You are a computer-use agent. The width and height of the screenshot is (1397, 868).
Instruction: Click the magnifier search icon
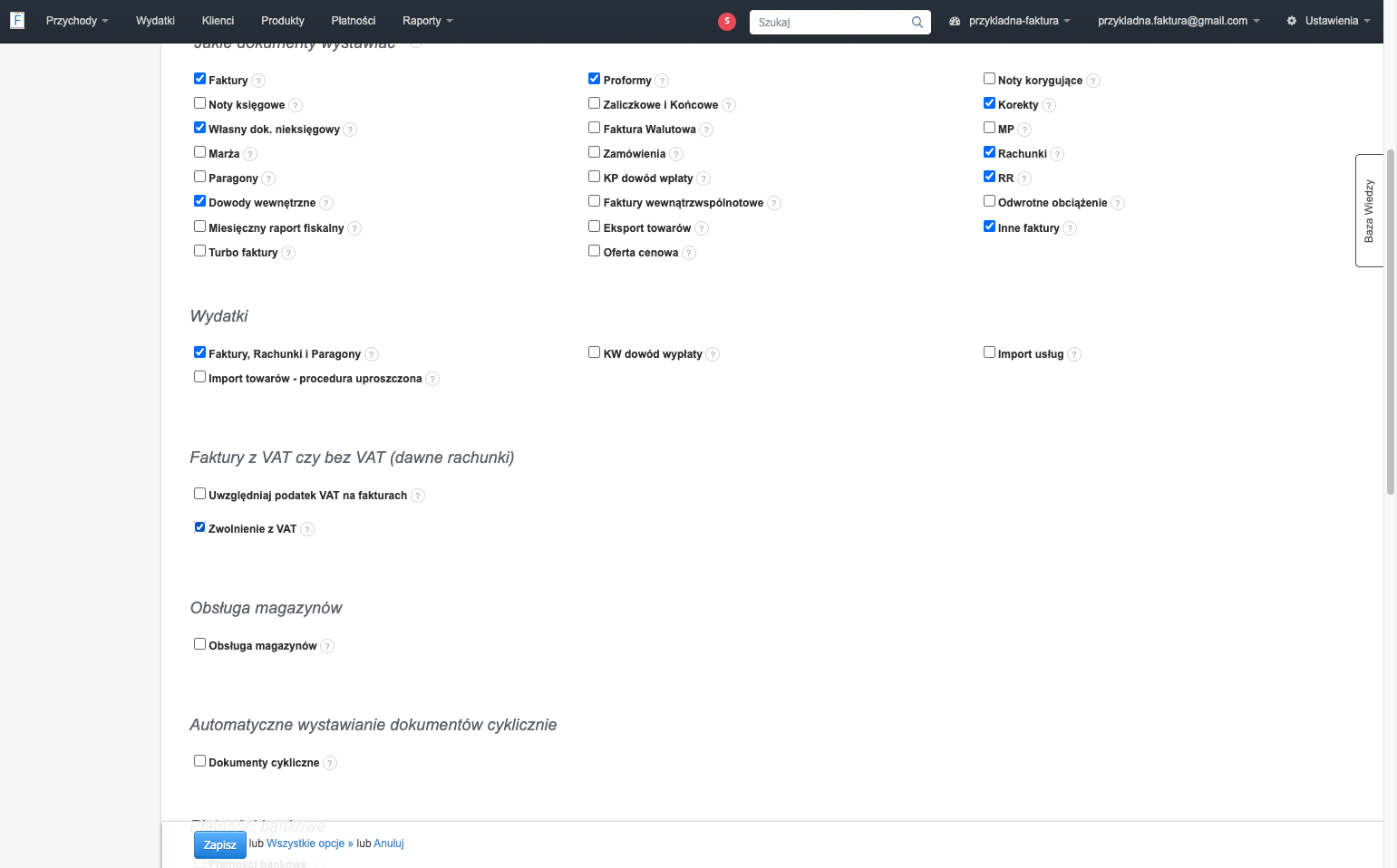pos(917,22)
